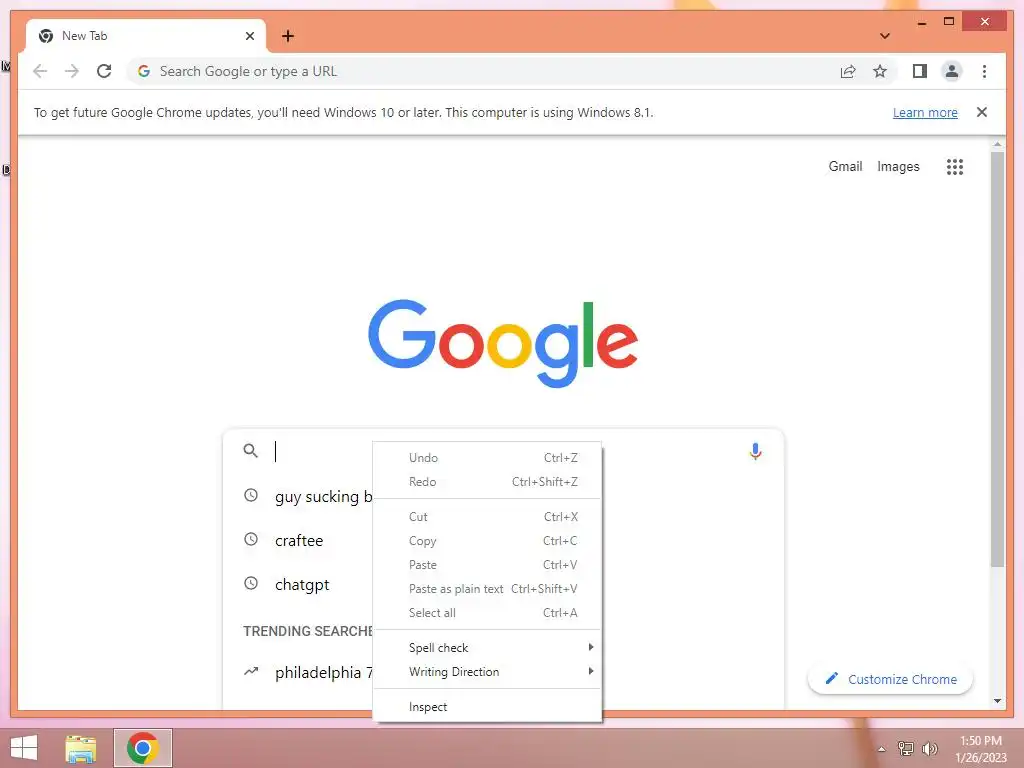The width and height of the screenshot is (1024, 768).
Task: Click the Google logo
Action: click(503, 343)
